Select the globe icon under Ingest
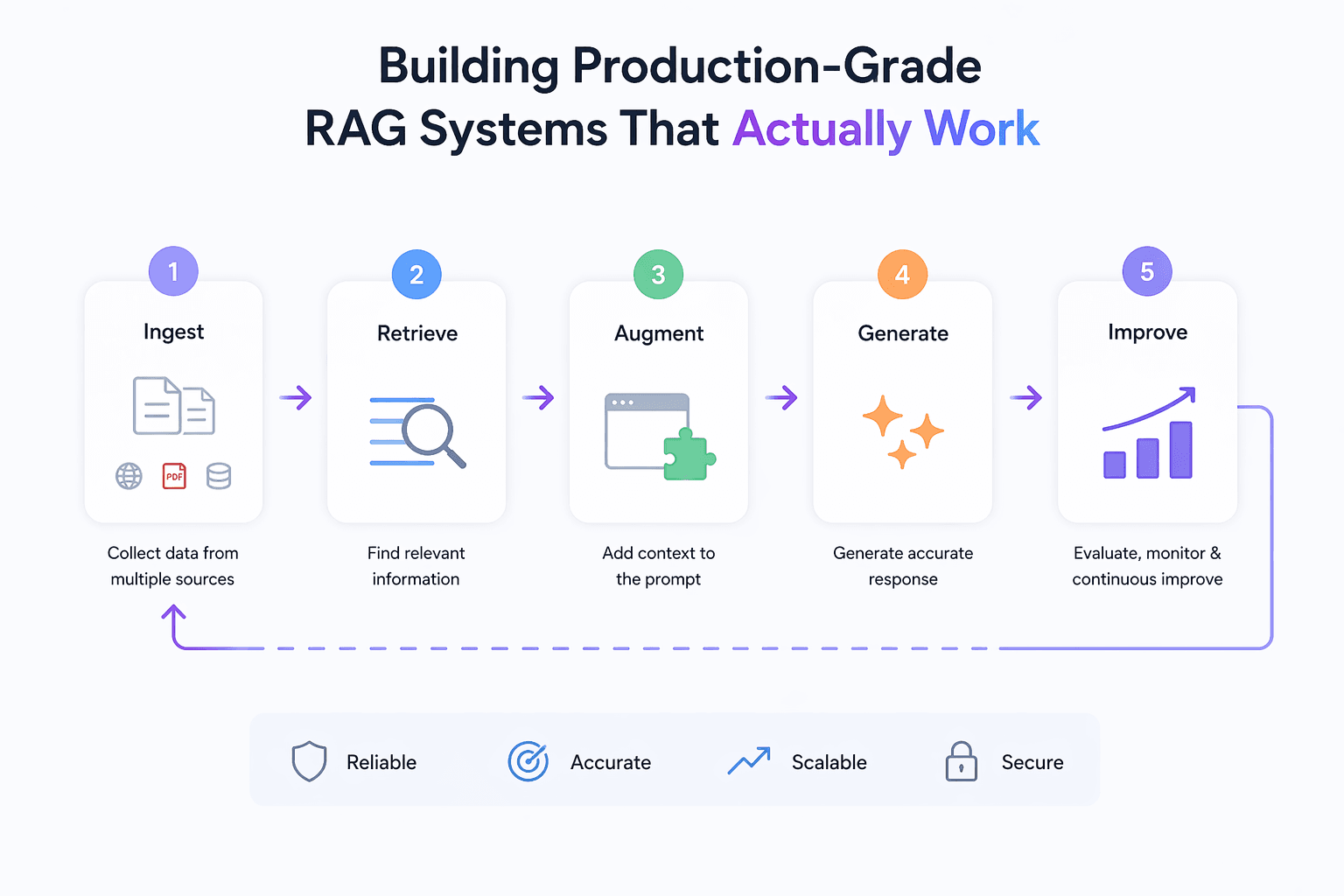The width and height of the screenshot is (1344, 896). click(129, 476)
